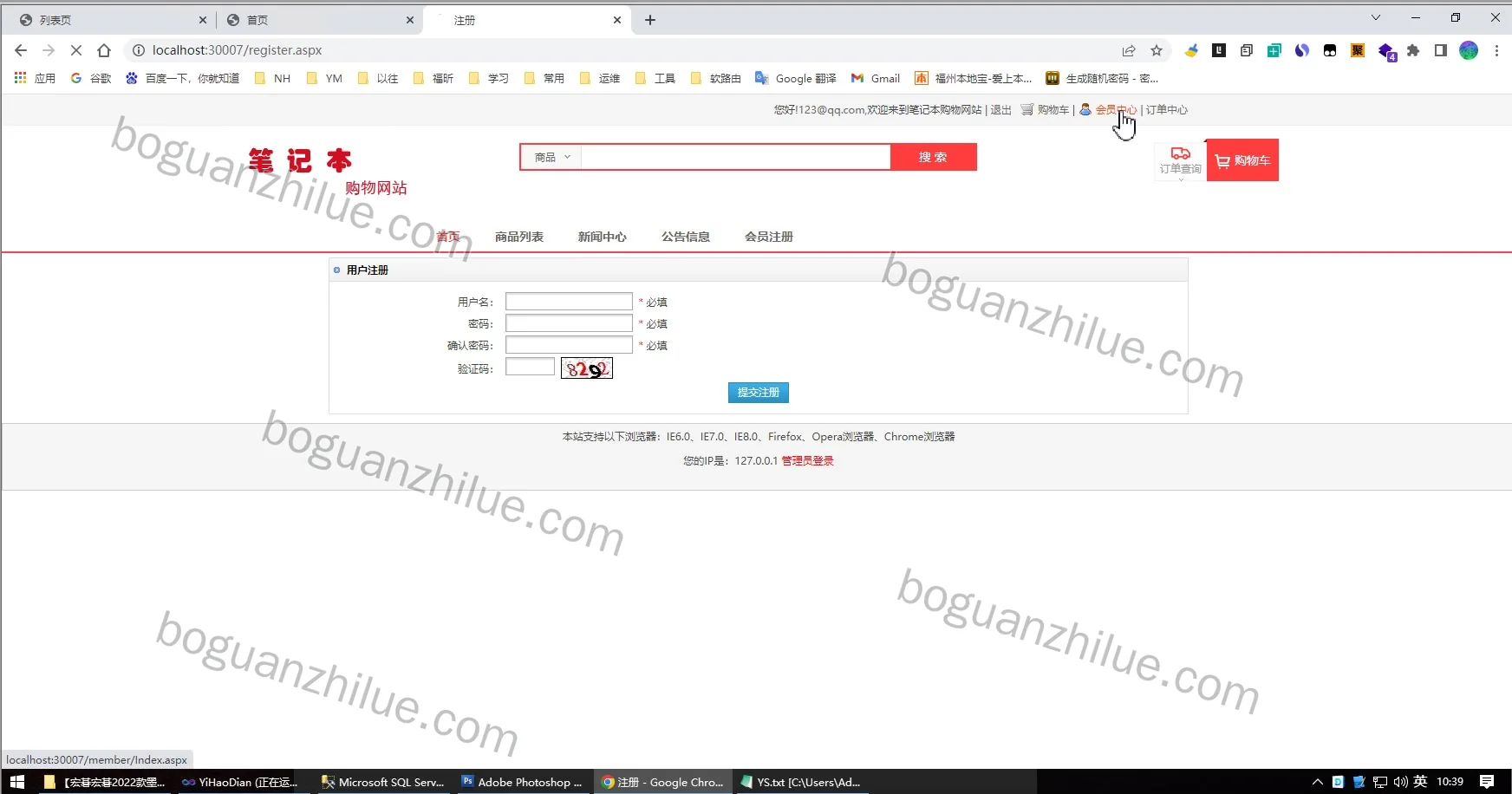Open Microsoft SQL Server taskbar item
Image resolution: width=1512 pixels, height=794 pixels.
coord(383,782)
